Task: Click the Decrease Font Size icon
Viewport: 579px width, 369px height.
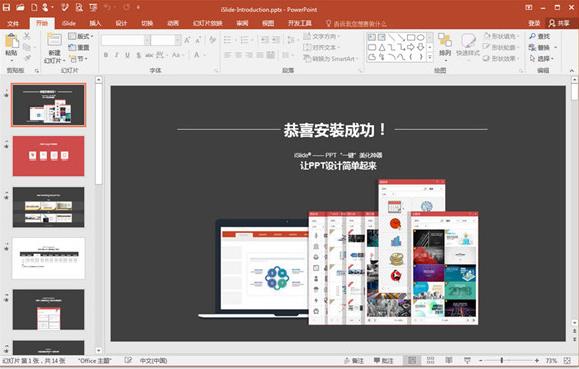Action: pos(198,40)
